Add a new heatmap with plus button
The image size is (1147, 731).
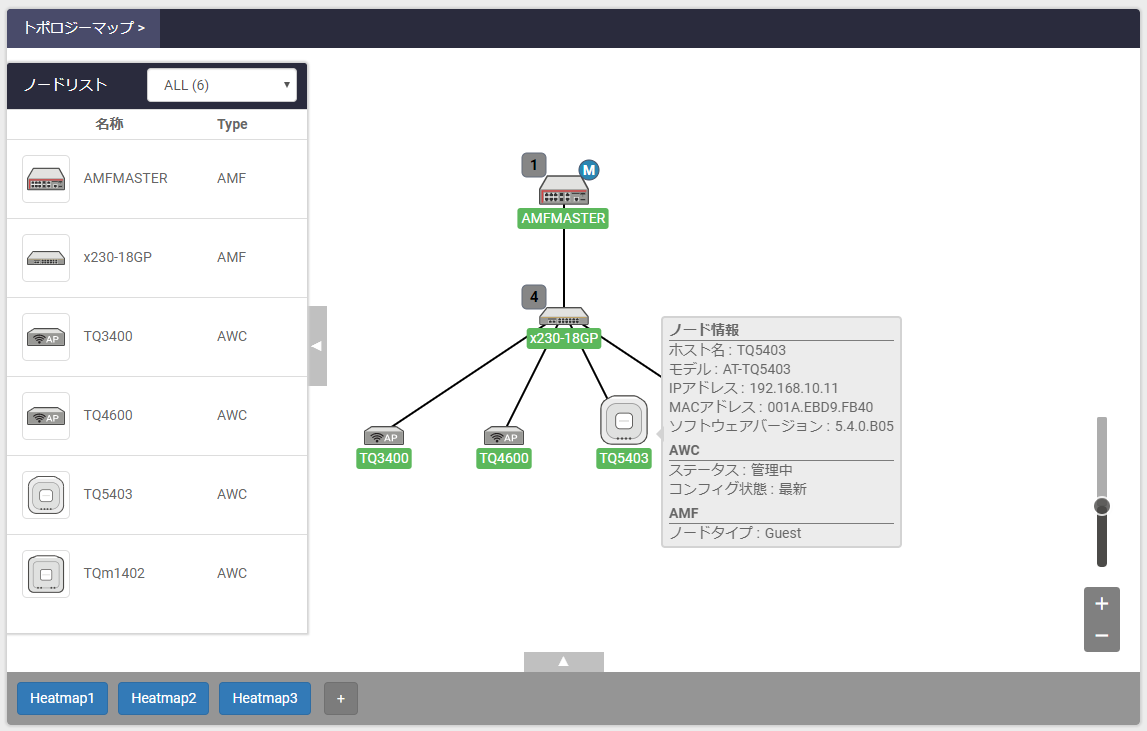click(341, 698)
